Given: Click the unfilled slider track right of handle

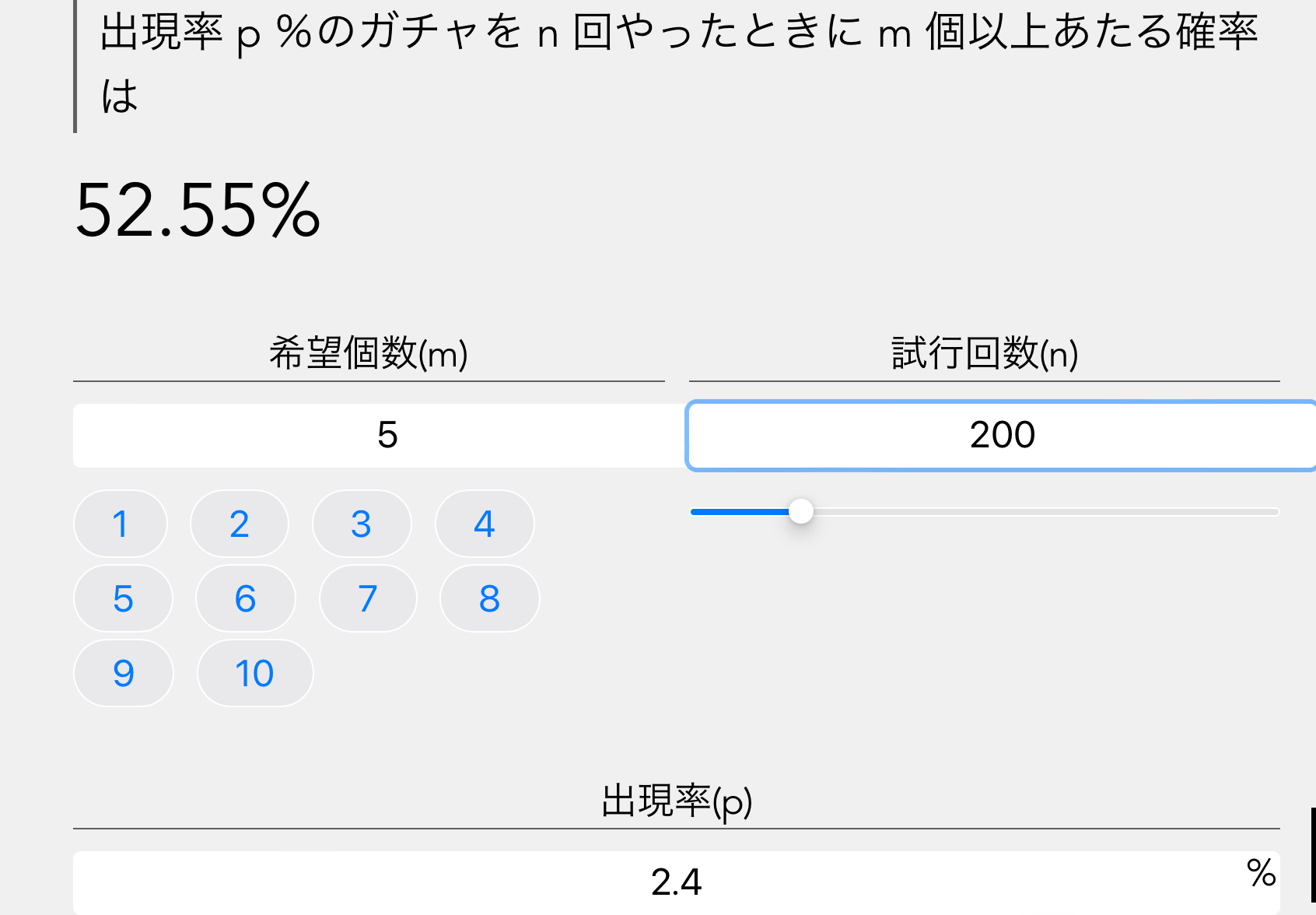Looking at the screenshot, I should pyautogui.click(x=1042, y=511).
